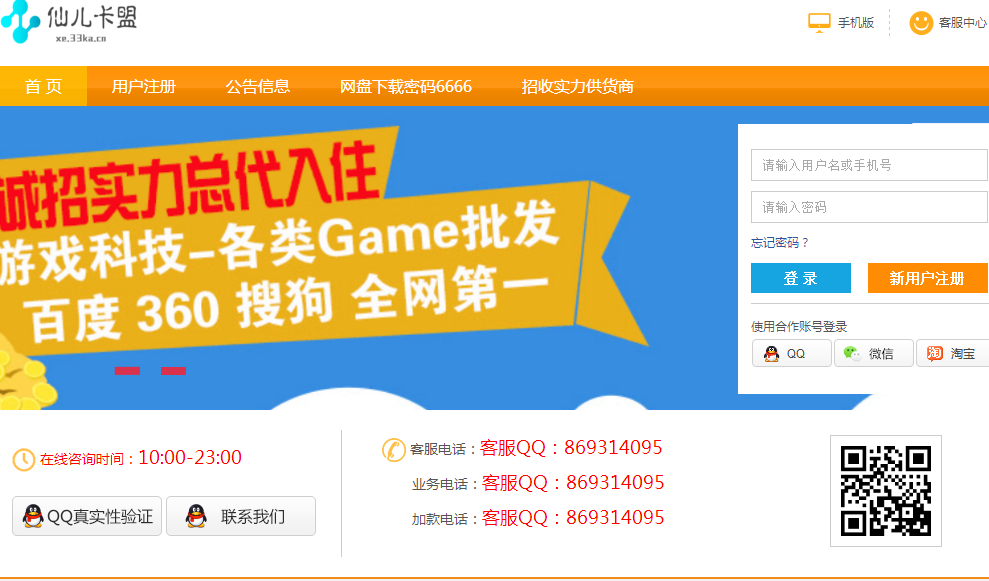Log in with the QQ penguin icon
The height and width of the screenshot is (581, 989).
point(771,353)
